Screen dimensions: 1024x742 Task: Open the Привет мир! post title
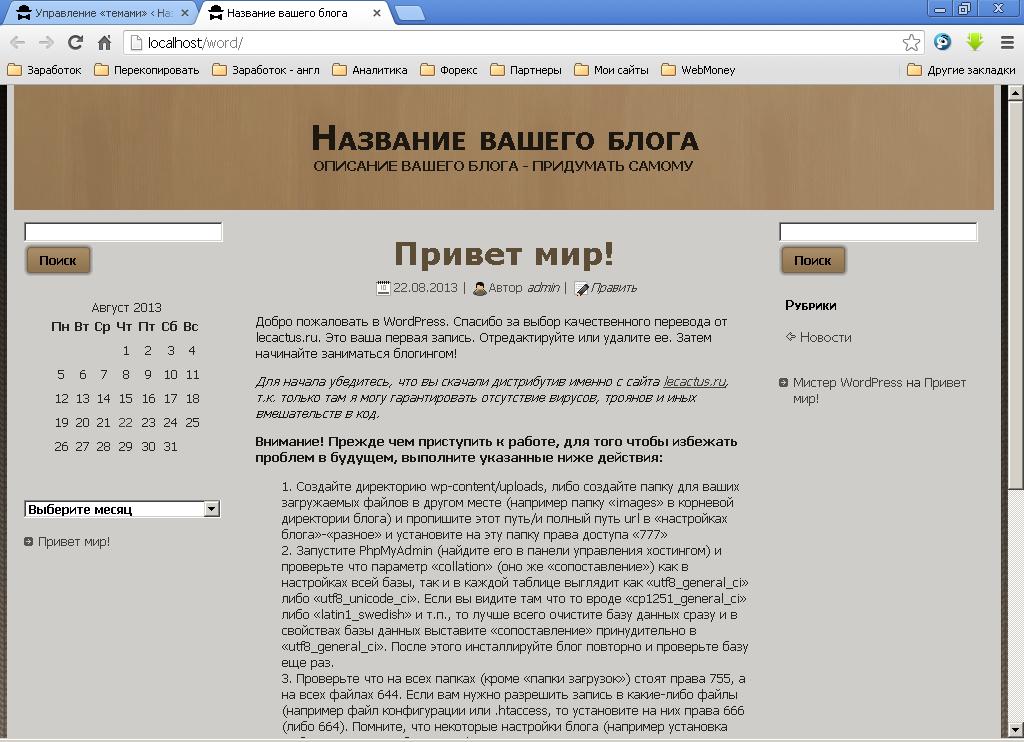point(504,254)
